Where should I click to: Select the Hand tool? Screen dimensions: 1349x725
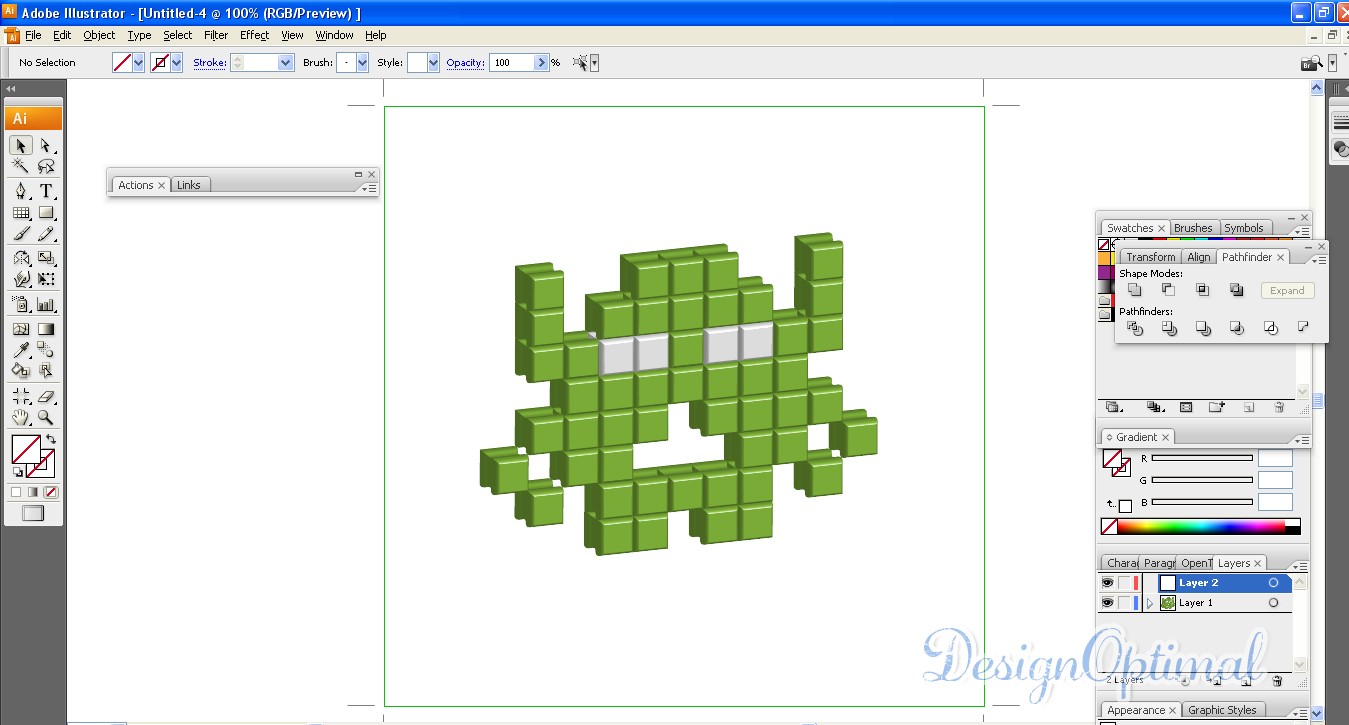(x=21, y=418)
